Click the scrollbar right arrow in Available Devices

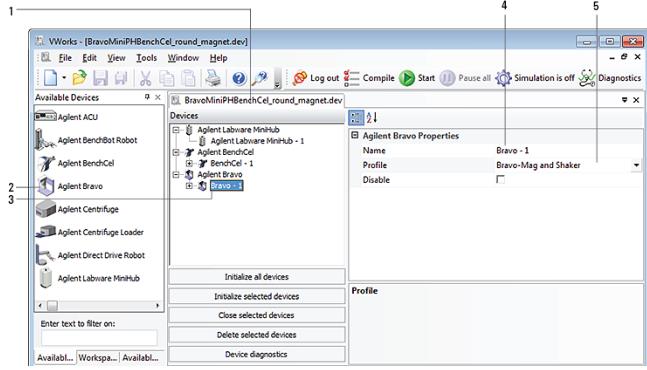coord(158,306)
